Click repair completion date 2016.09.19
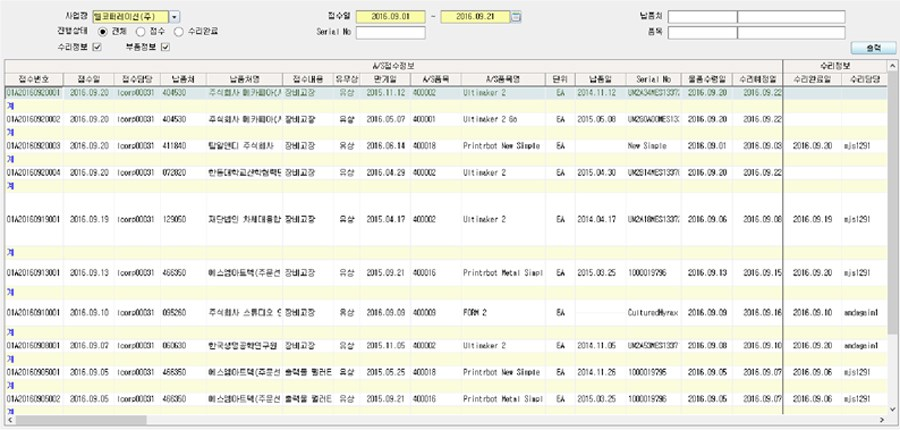900x430 pixels. (813, 219)
